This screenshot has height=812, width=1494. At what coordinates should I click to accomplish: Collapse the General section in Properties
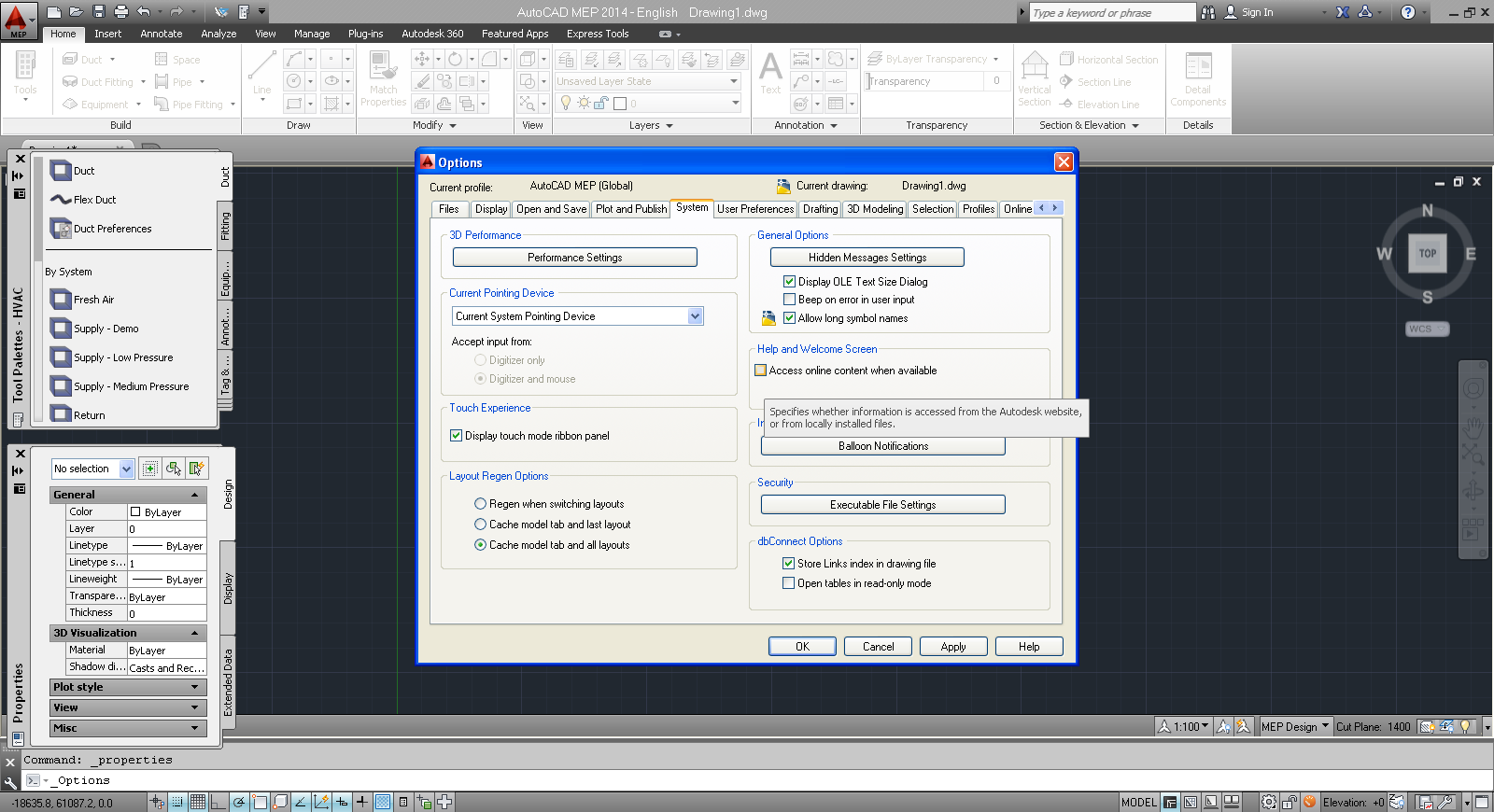click(194, 495)
